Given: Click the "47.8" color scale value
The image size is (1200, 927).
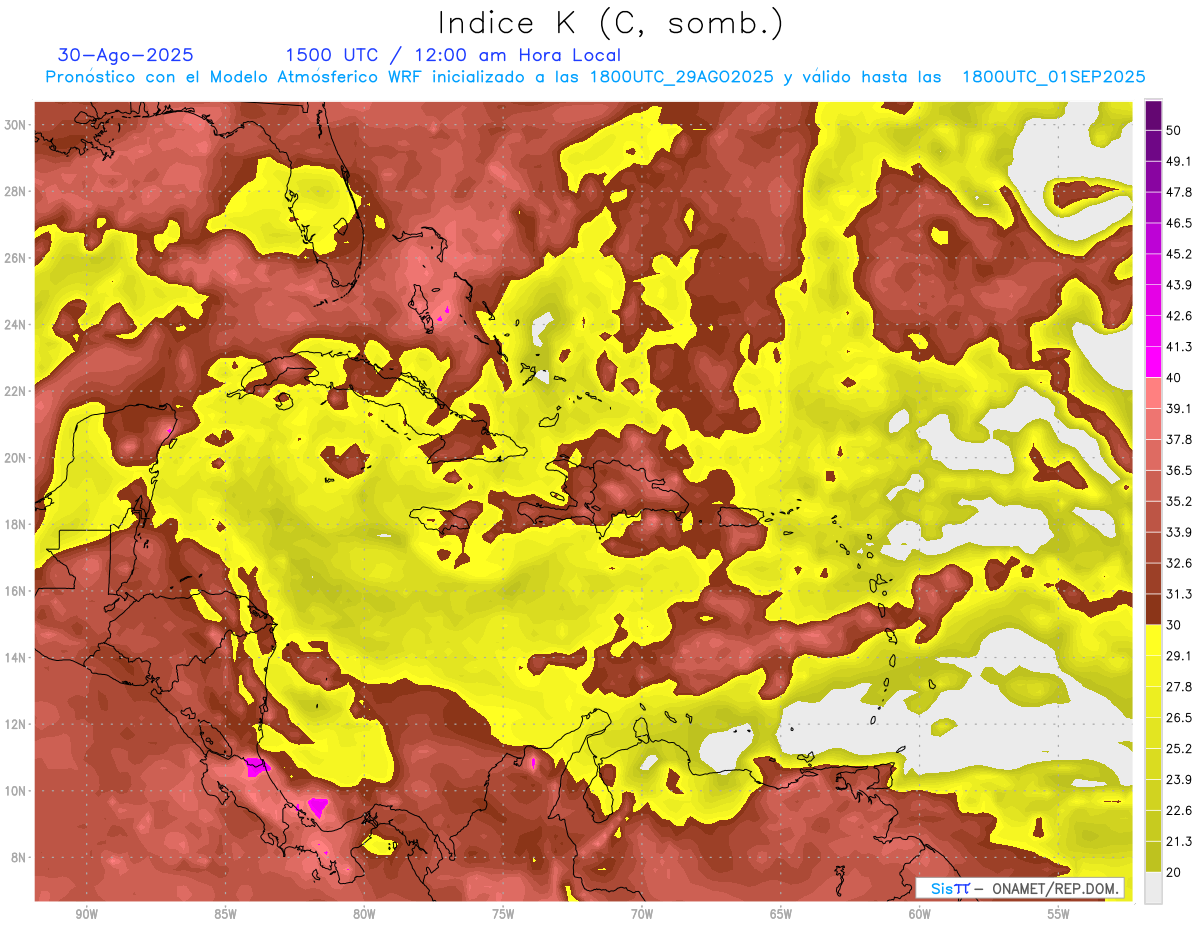Looking at the screenshot, I should pyautogui.click(x=1179, y=192).
